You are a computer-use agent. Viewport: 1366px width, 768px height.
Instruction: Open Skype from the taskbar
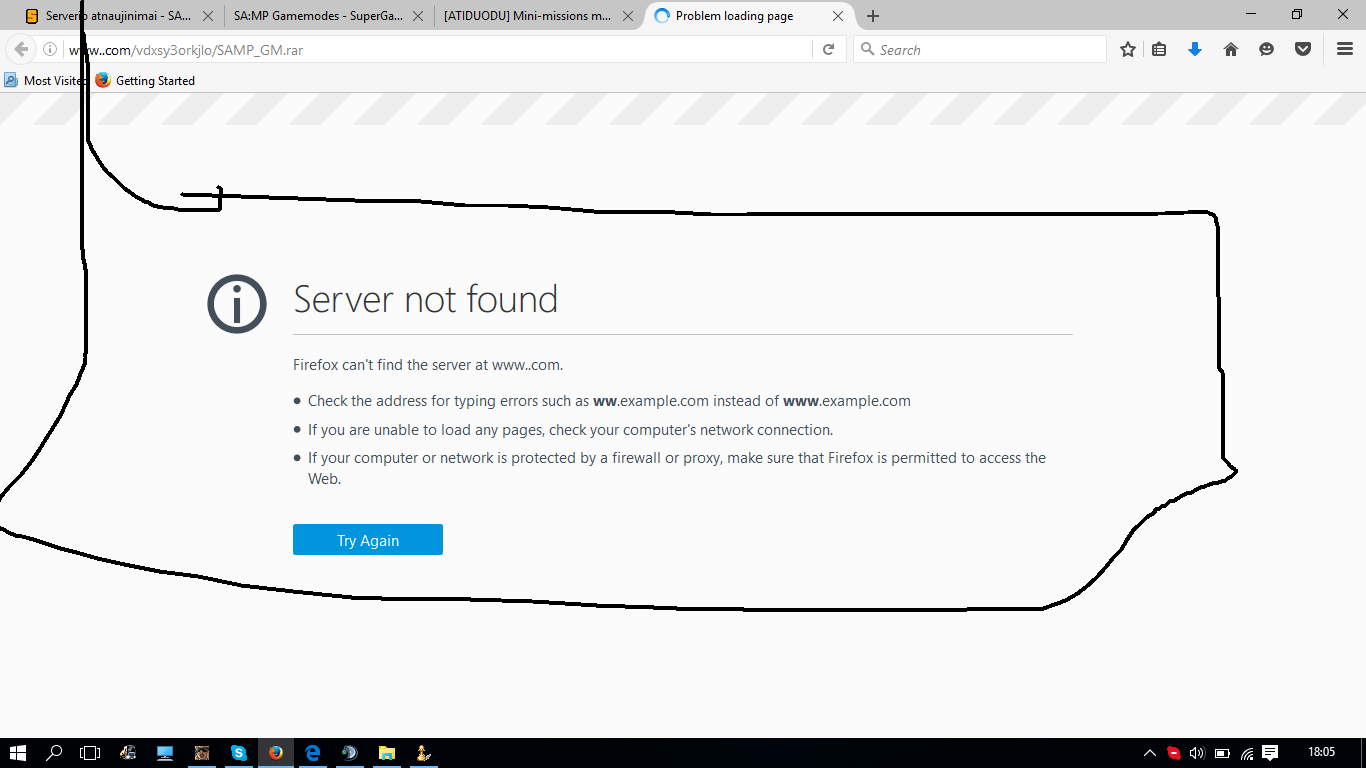(x=239, y=753)
